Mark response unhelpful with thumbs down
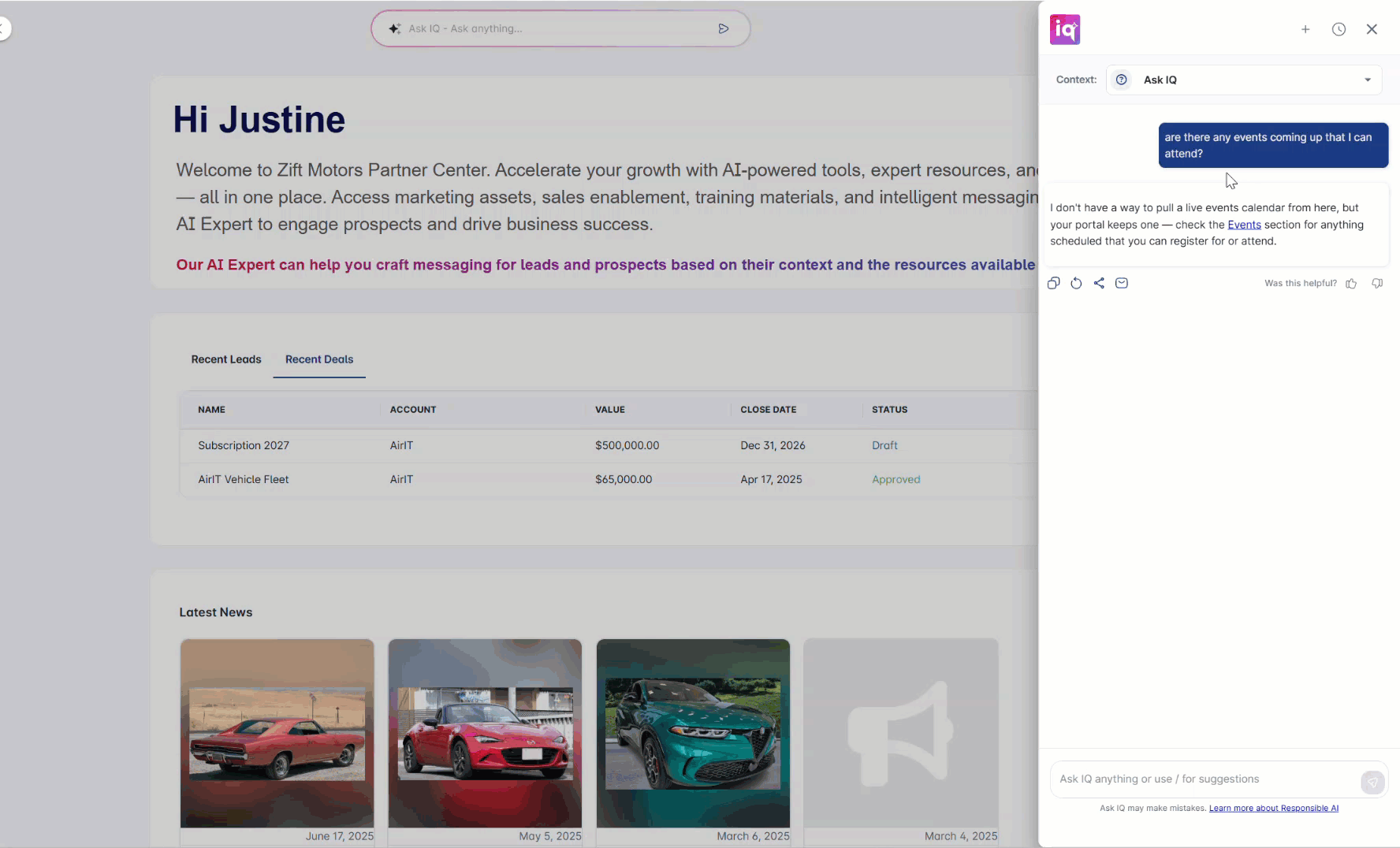Viewport: 1400px width, 848px height. (1377, 283)
